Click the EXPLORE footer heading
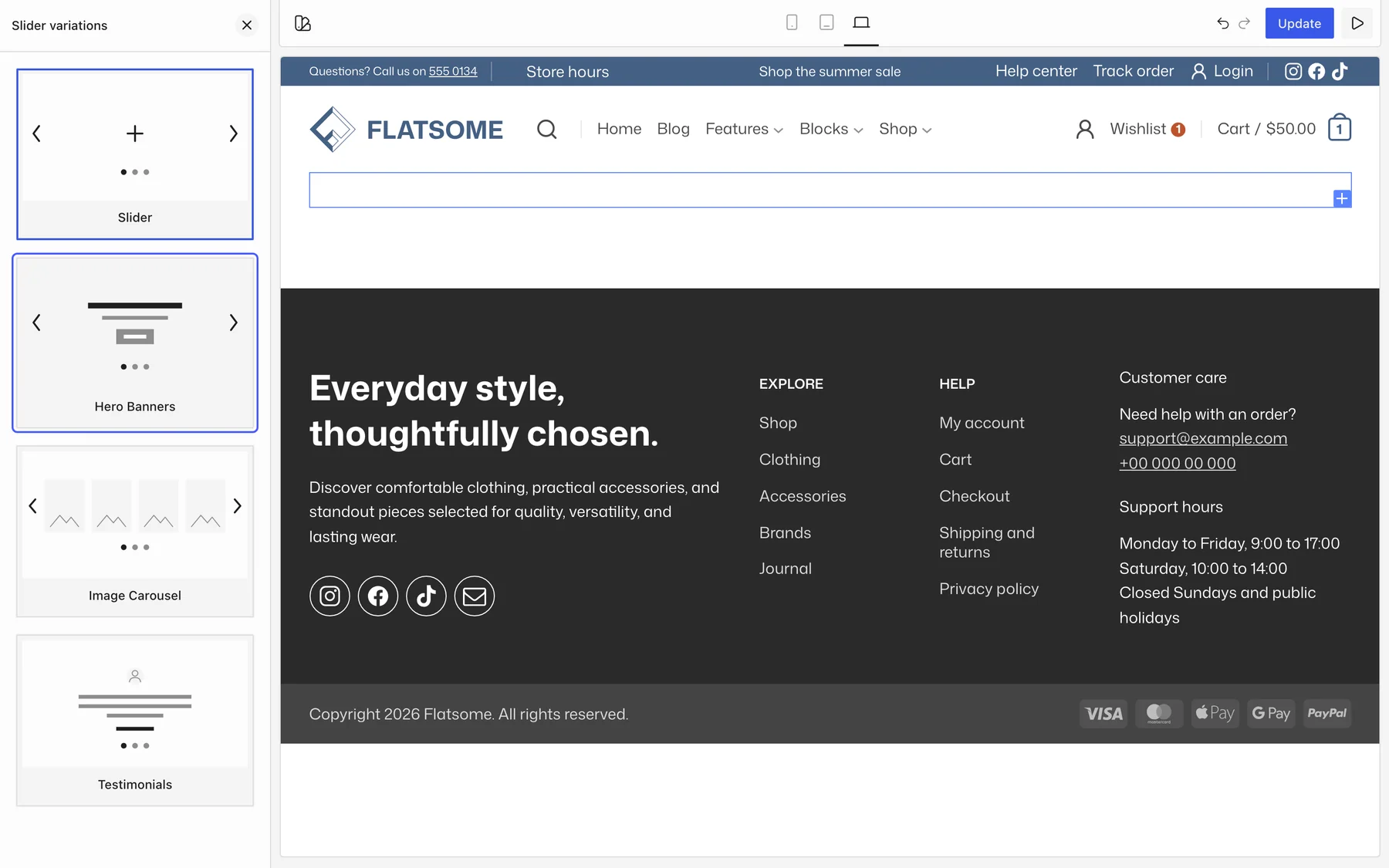Image resolution: width=1389 pixels, height=868 pixels. (791, 384)
